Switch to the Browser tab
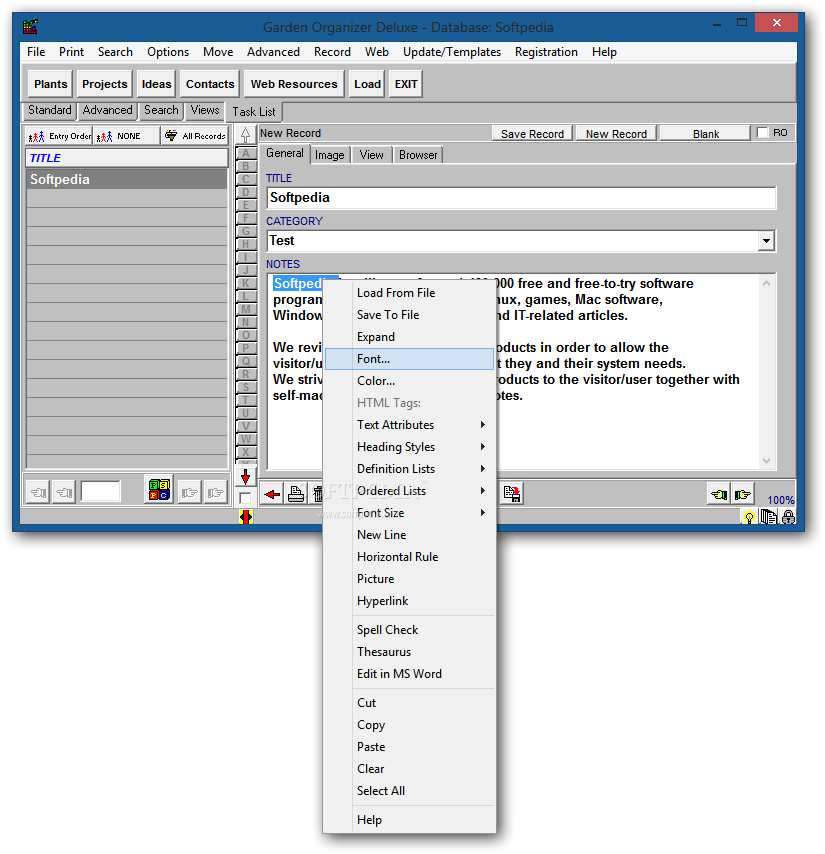Screen dimensions: 825x854 pyautogui.click(x=418, y=155)
